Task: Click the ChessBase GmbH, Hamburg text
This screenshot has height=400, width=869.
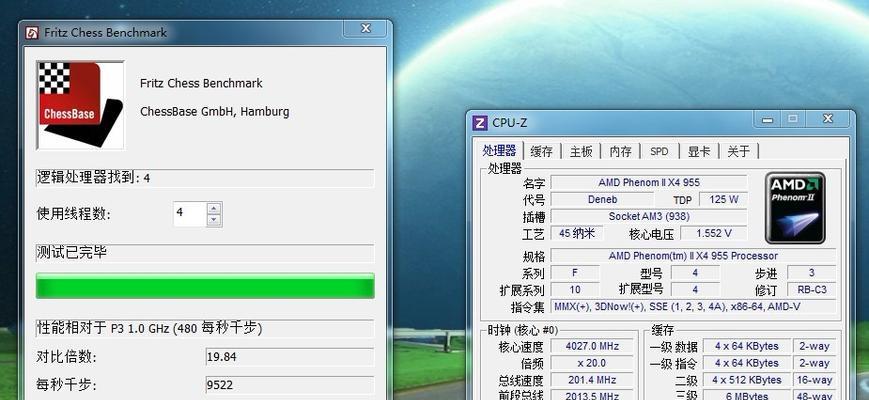Action: [214, 112]
